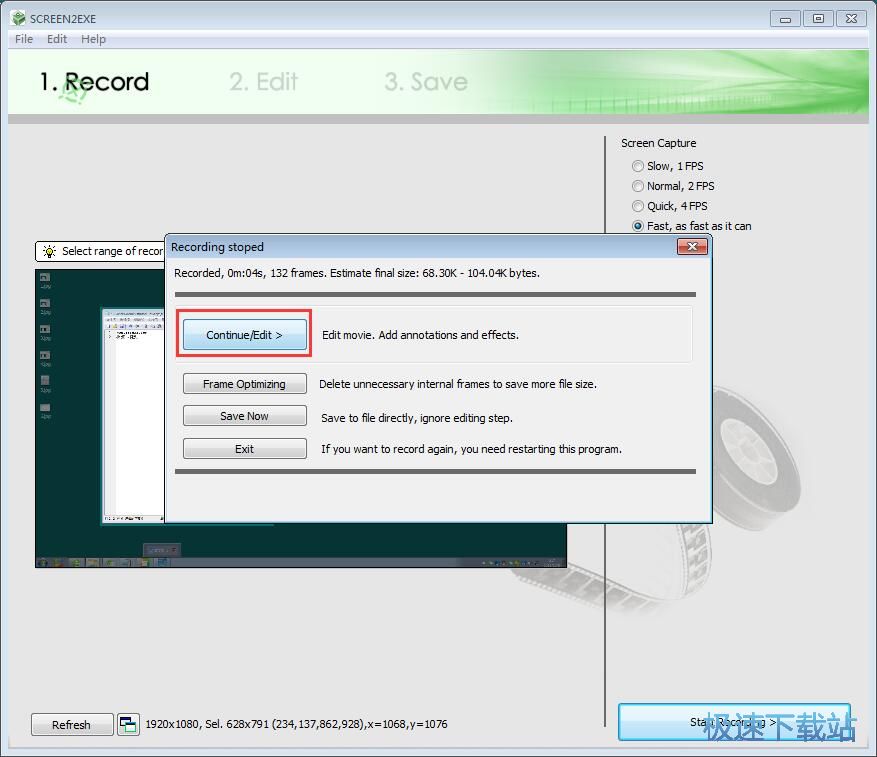Open the Help menu

click(x=93, y=39)
